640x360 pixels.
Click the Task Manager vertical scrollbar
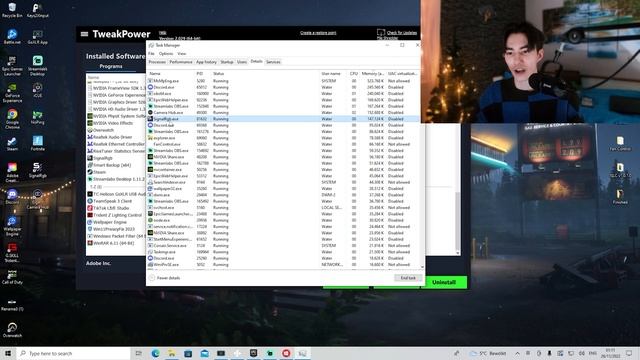[422, 169]
